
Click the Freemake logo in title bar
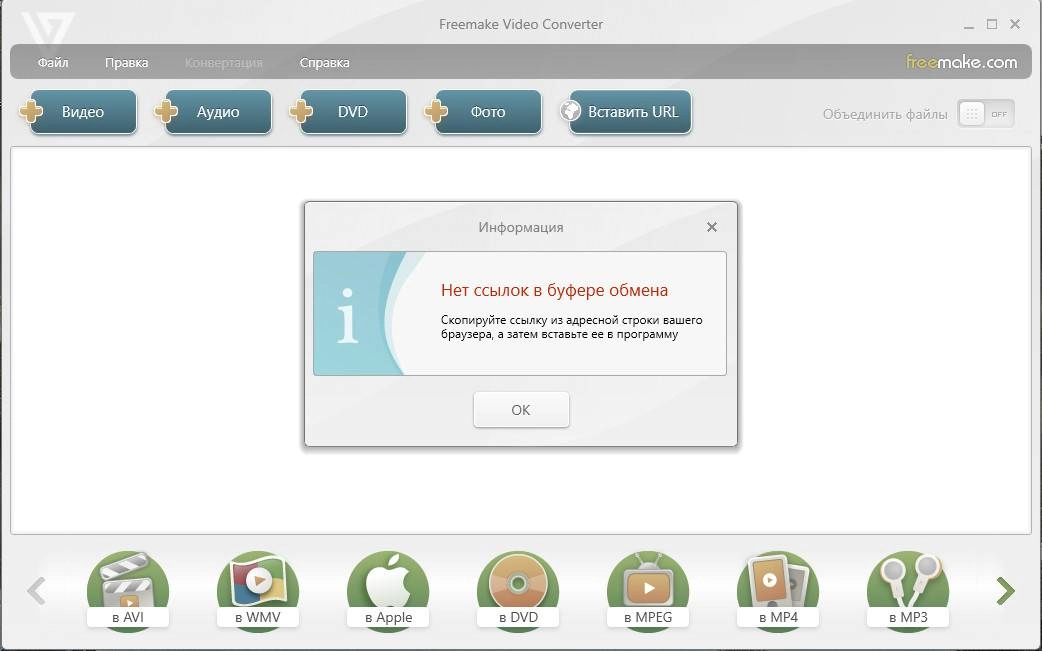pyautogui.click(x=47, y=31)
